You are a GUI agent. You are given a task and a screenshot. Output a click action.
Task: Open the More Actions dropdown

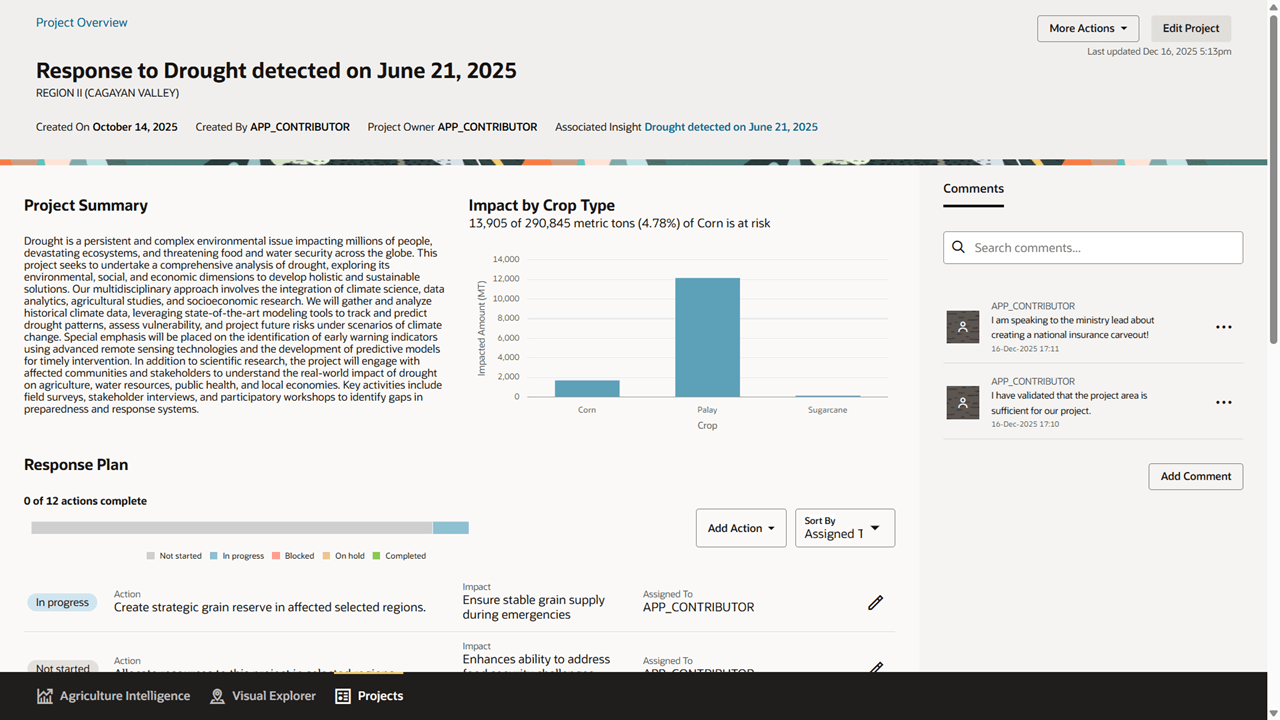tap(1088, 28)
